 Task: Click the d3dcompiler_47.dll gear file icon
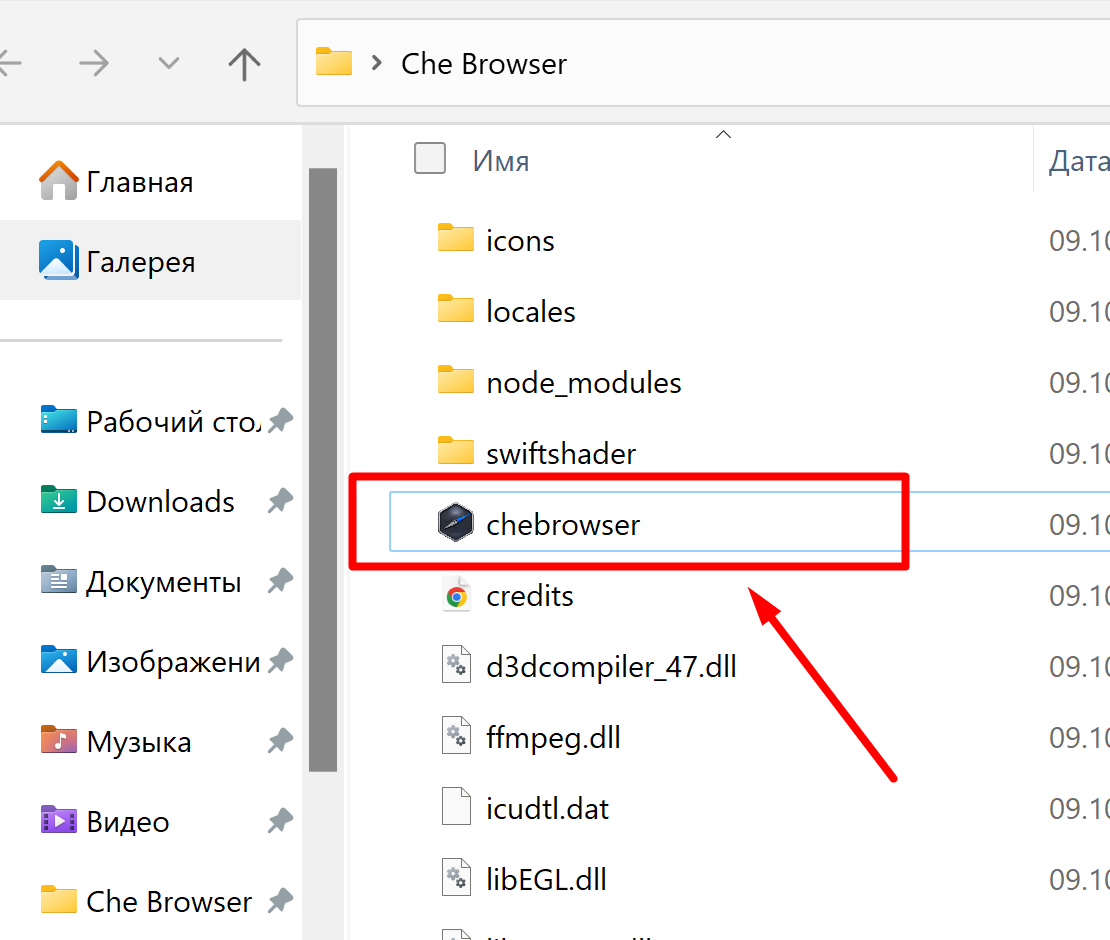457,665
